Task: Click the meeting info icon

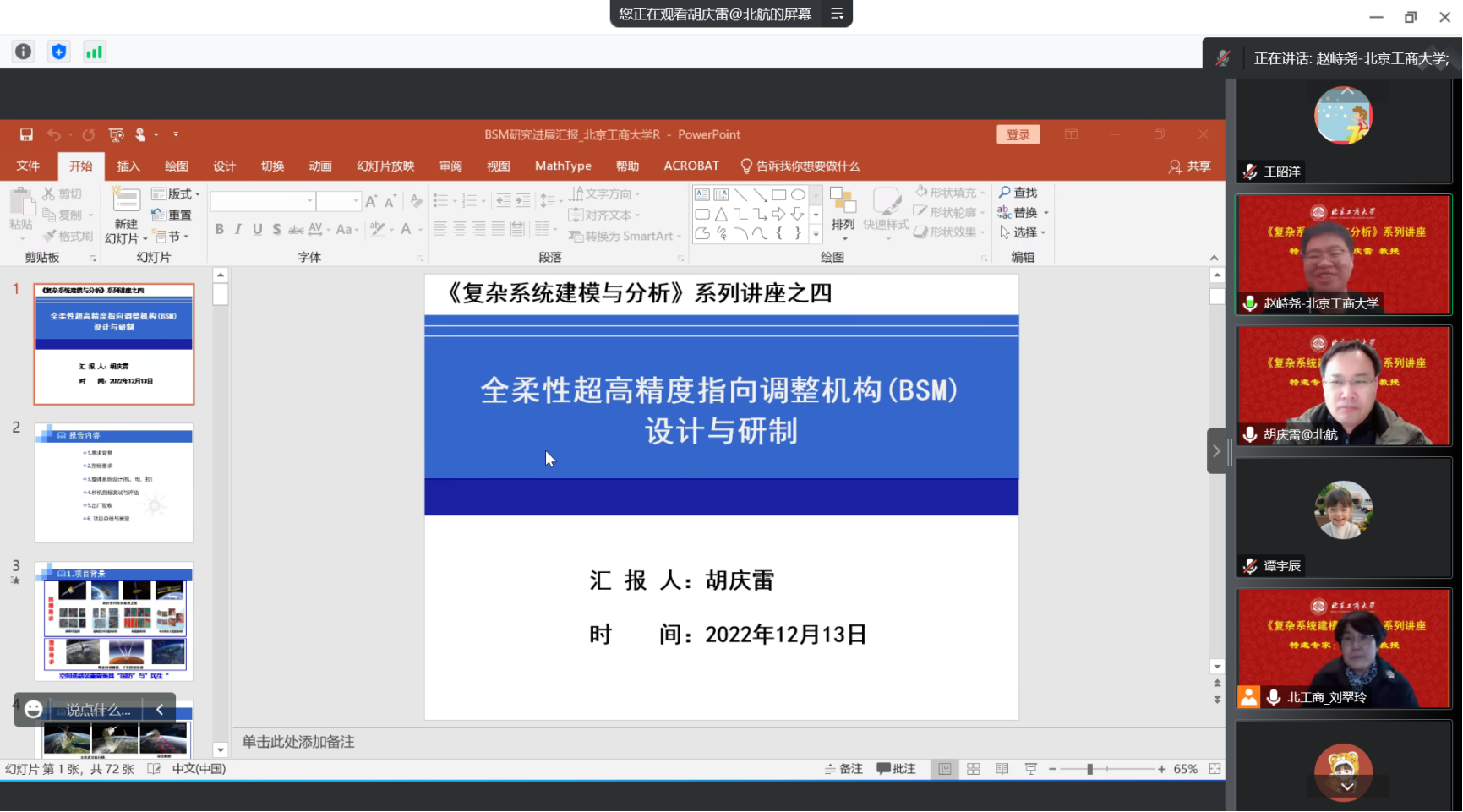Action: coord(23,52)
